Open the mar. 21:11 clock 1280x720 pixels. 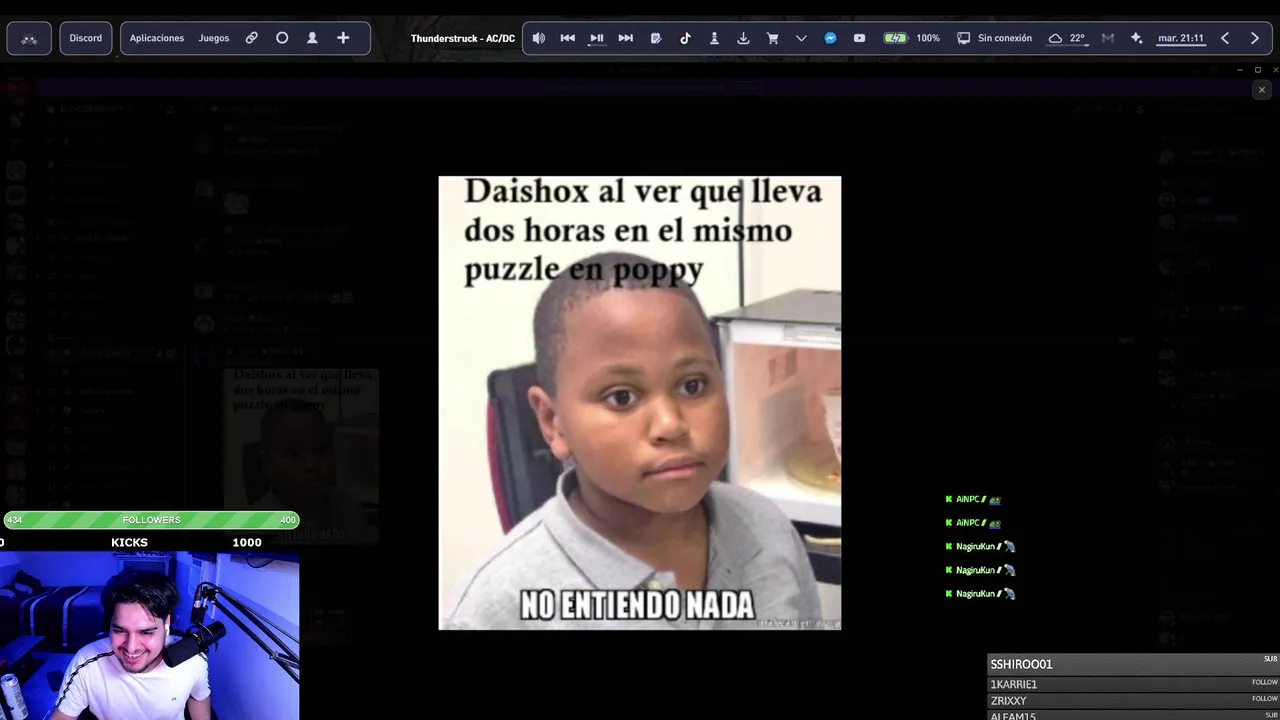tap(1181, 38)
